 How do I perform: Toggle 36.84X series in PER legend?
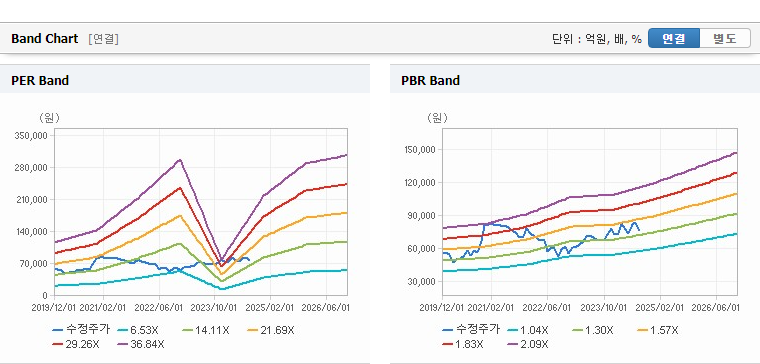(141, 344)
